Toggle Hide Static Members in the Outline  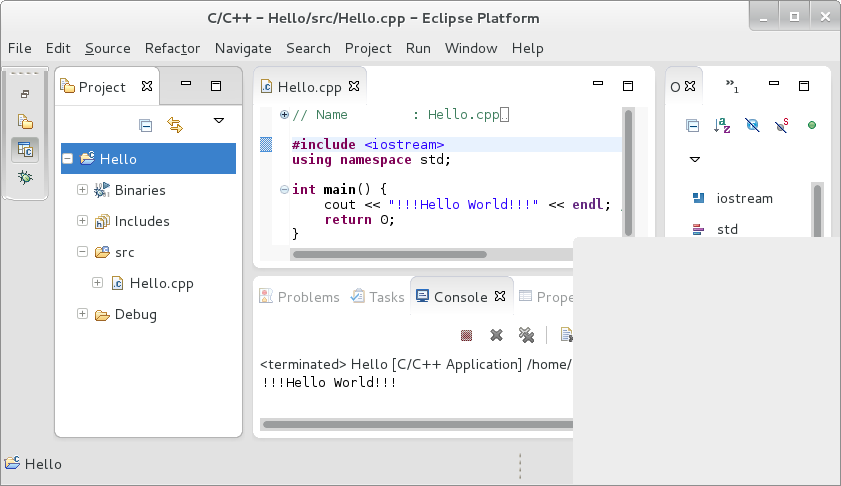point(782,126)
